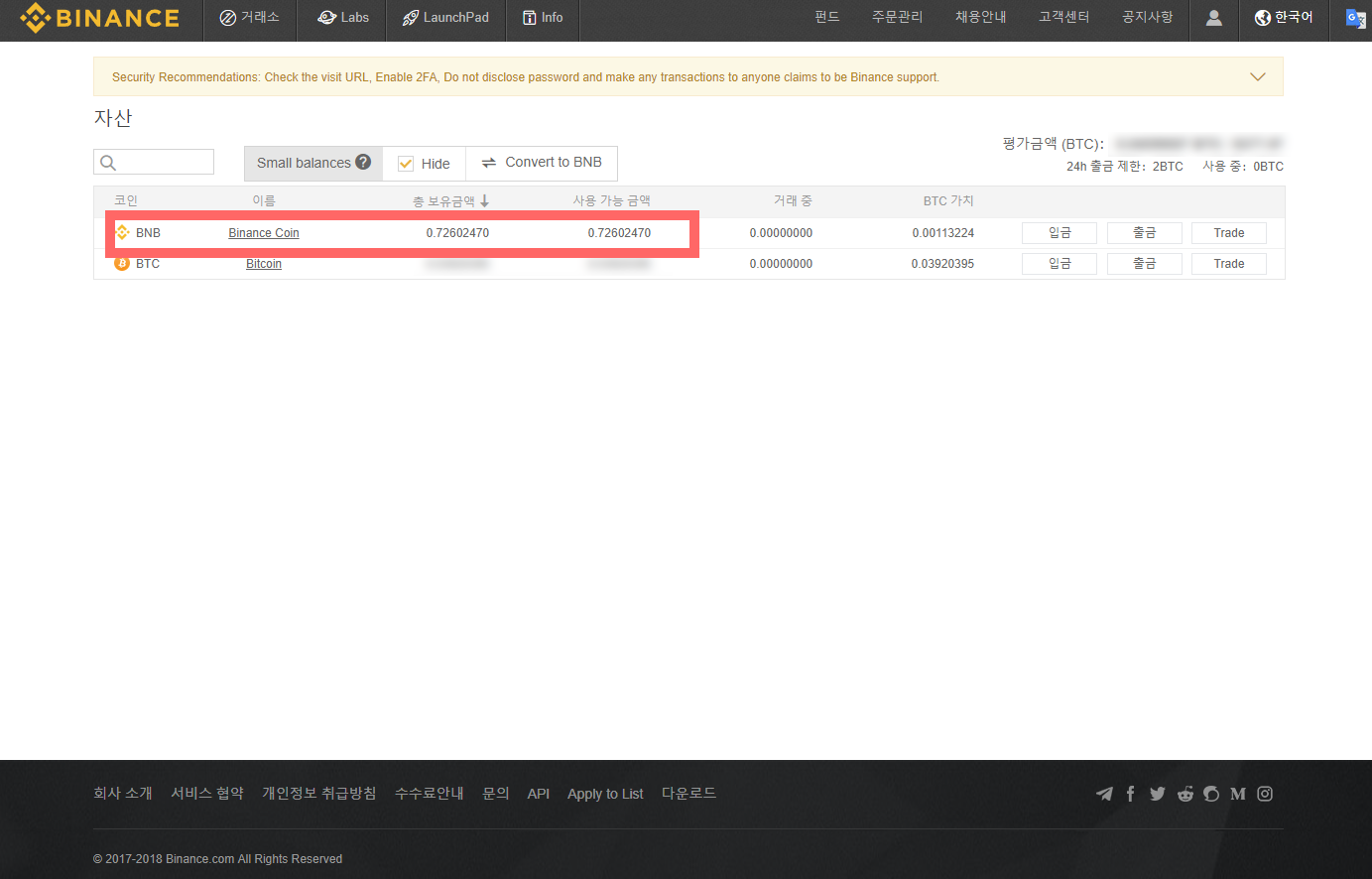Open the Binance Coin link
The image size is (1372, 879).
[x=263, y=232]
